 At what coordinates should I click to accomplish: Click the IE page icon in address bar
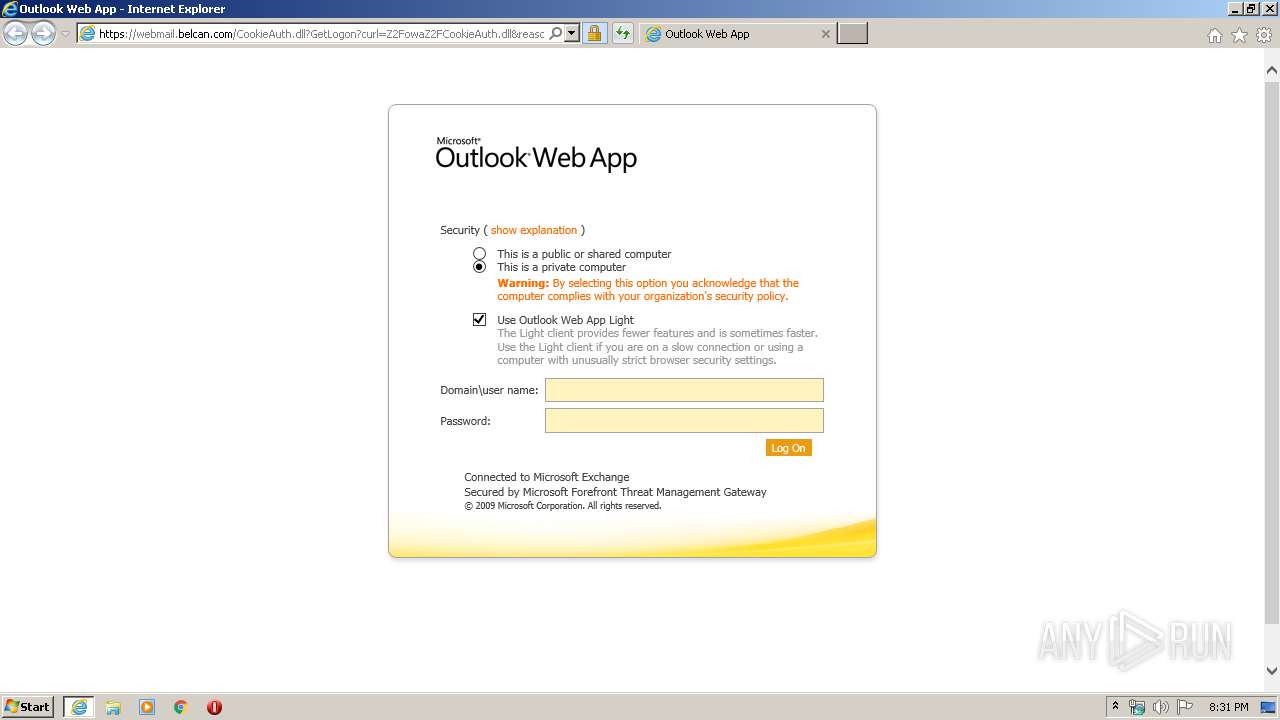click(x=87, y=34)
